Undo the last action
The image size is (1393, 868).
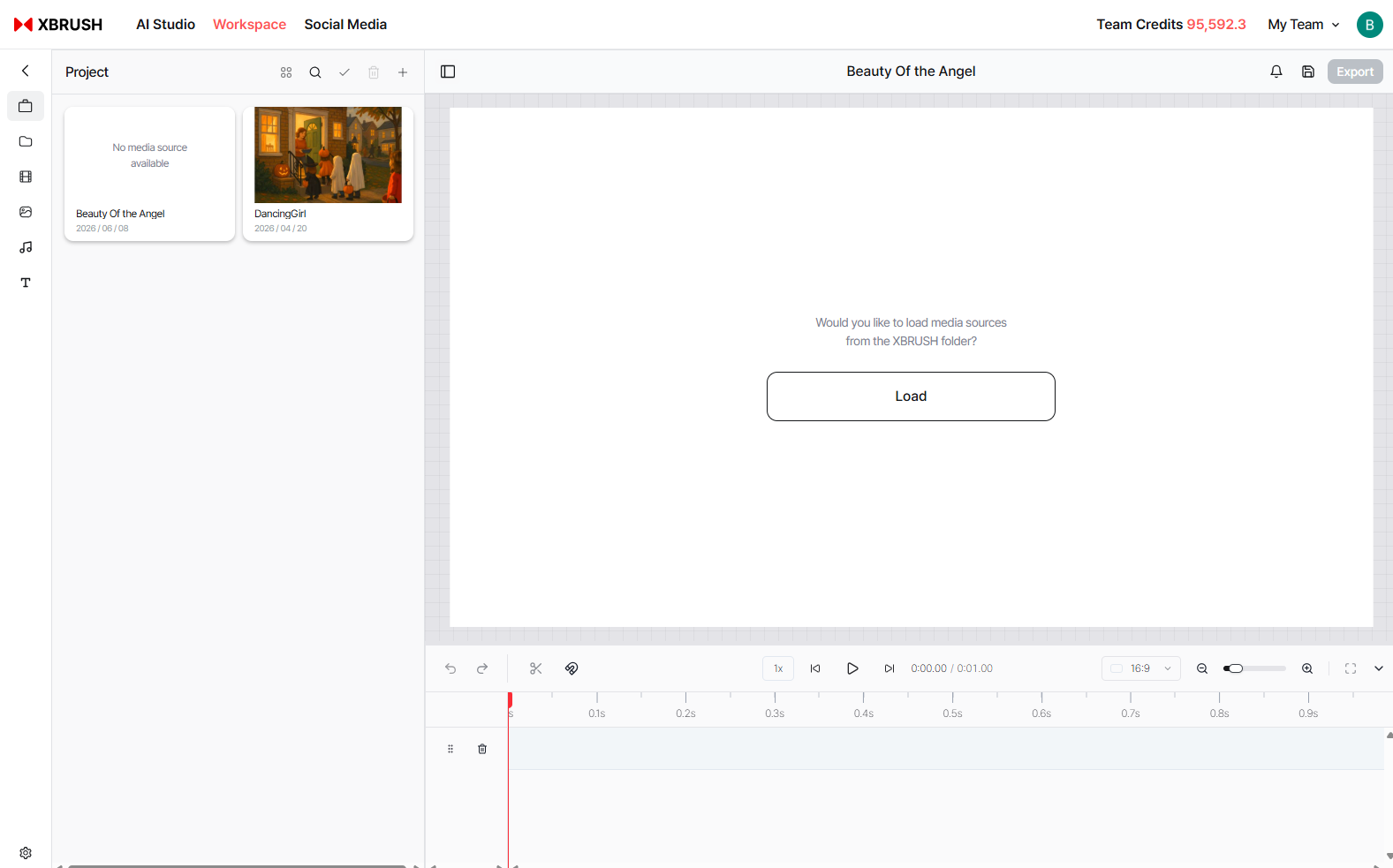point(450,668)
